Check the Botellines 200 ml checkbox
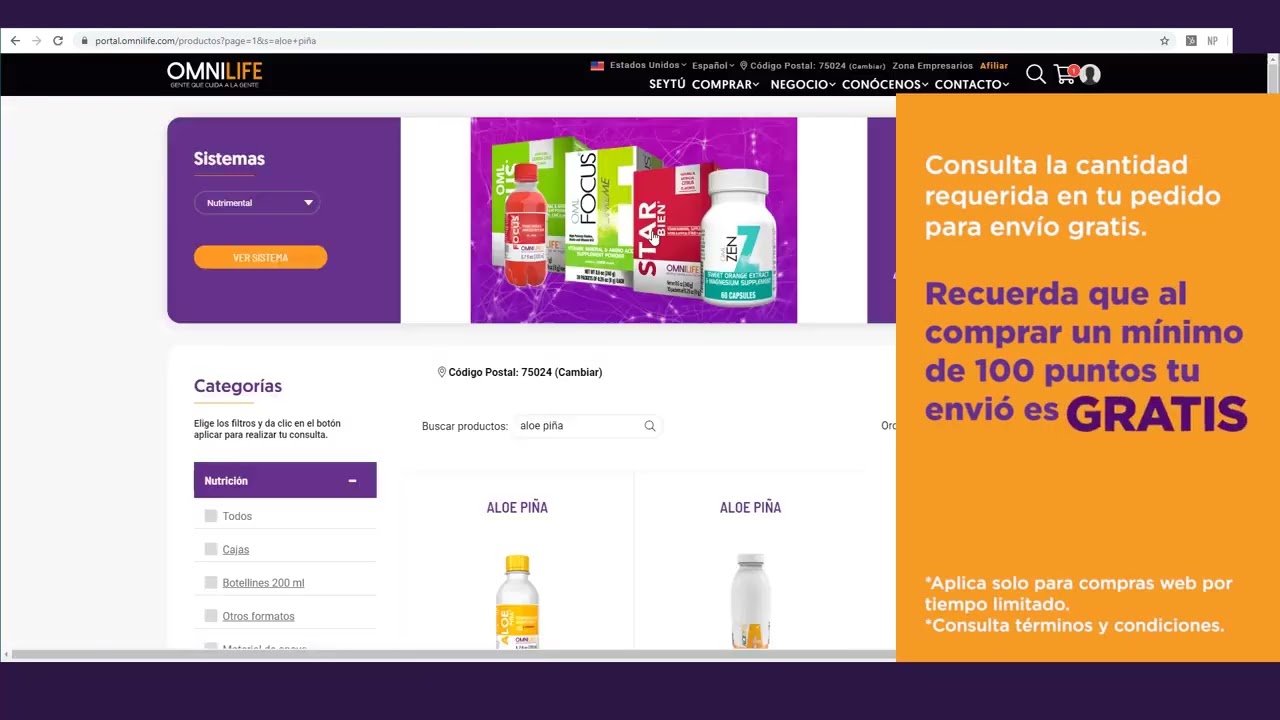Screen dimensions: 1280x720 coord(211,582)
